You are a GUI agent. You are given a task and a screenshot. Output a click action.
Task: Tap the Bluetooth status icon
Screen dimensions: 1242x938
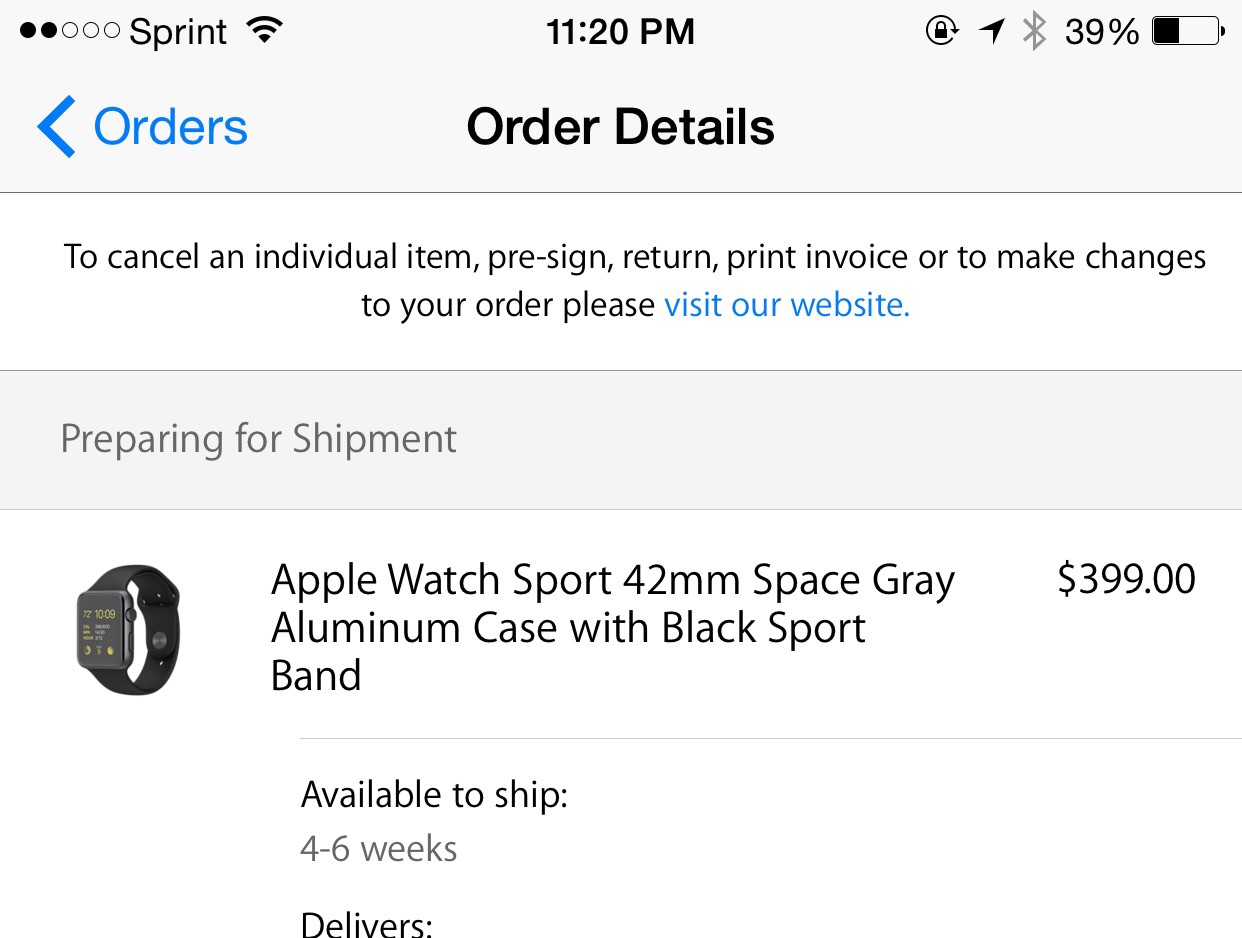point(1034,32)
